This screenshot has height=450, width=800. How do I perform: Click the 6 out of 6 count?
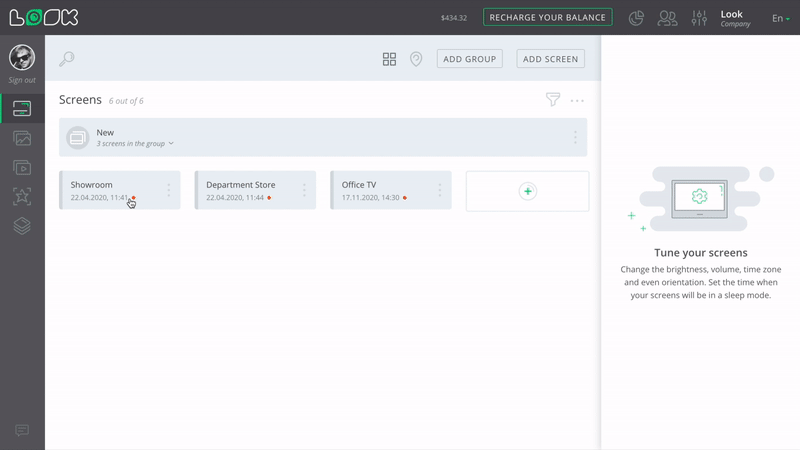click(126, 101)
